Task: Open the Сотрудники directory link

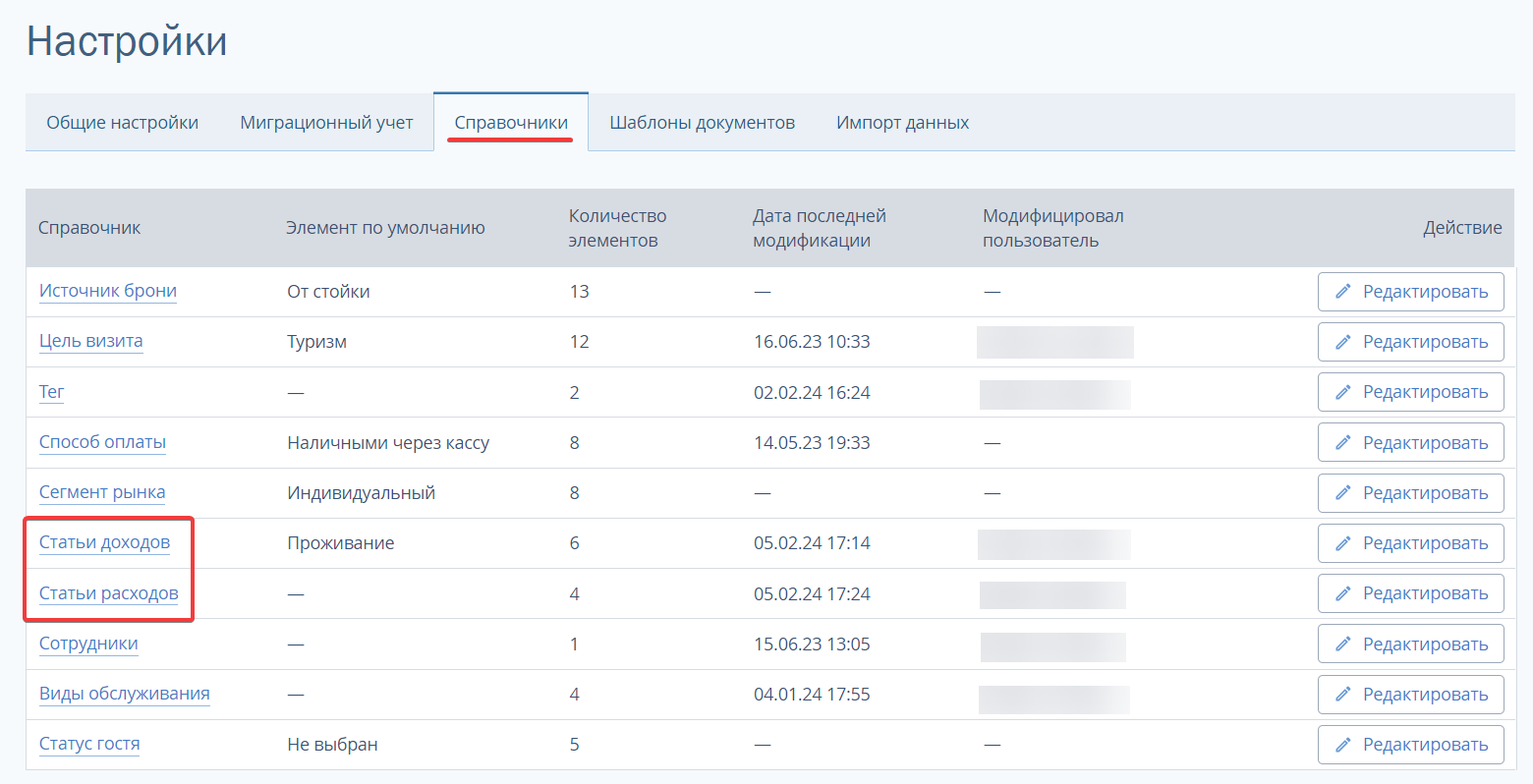Action: coord(88,644)
